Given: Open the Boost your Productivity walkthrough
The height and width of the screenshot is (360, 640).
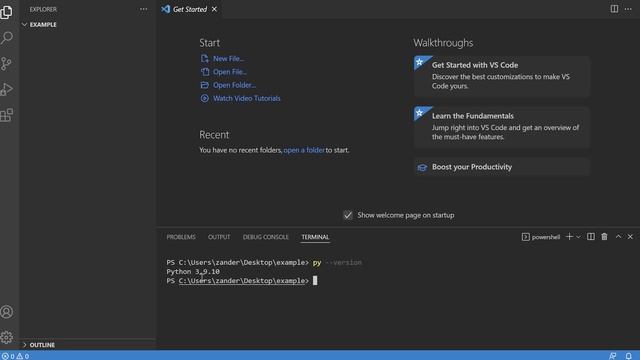Looking at the screenshot, I should pyautogui.click(x=502, y=167).
